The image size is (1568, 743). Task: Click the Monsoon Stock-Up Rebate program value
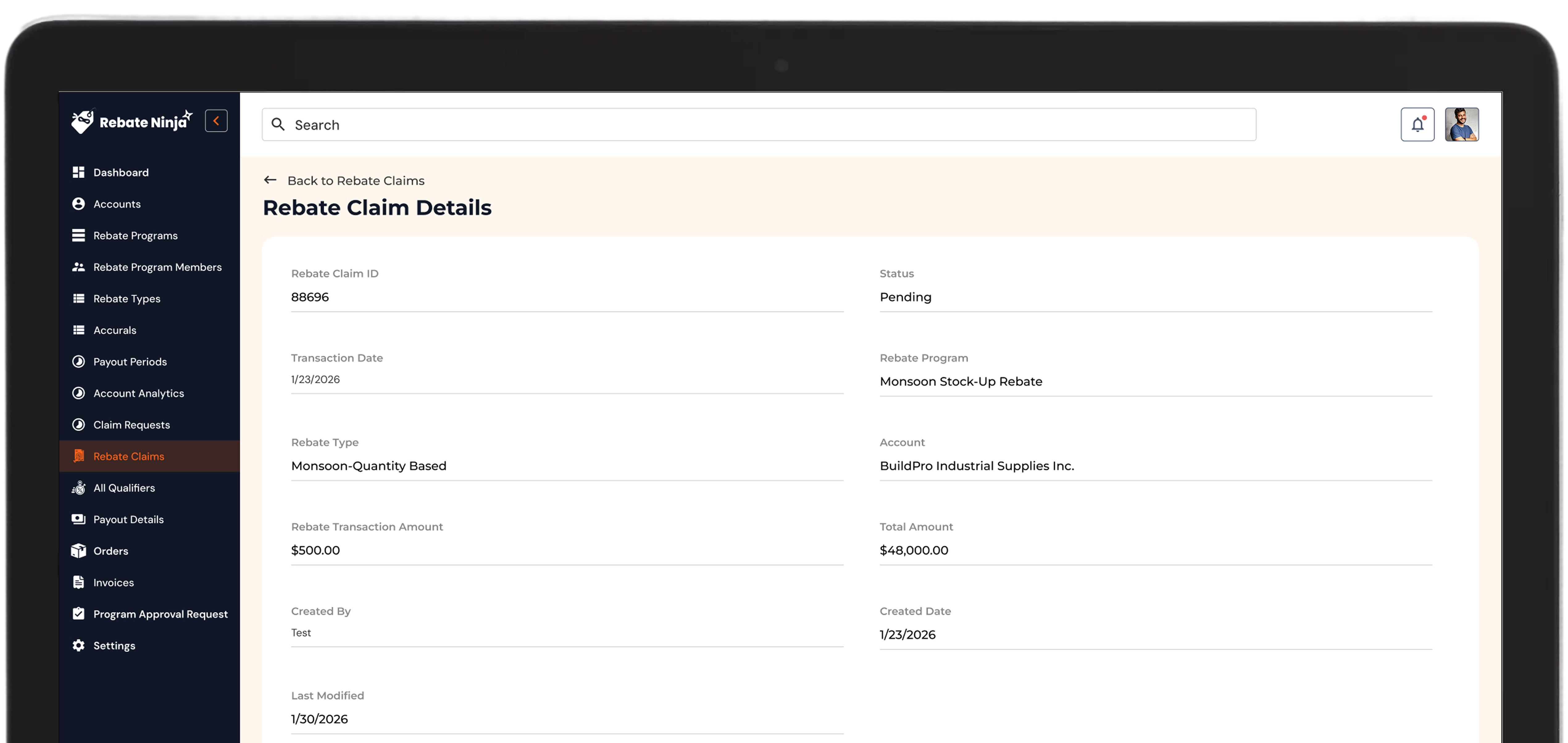point(961,382)
